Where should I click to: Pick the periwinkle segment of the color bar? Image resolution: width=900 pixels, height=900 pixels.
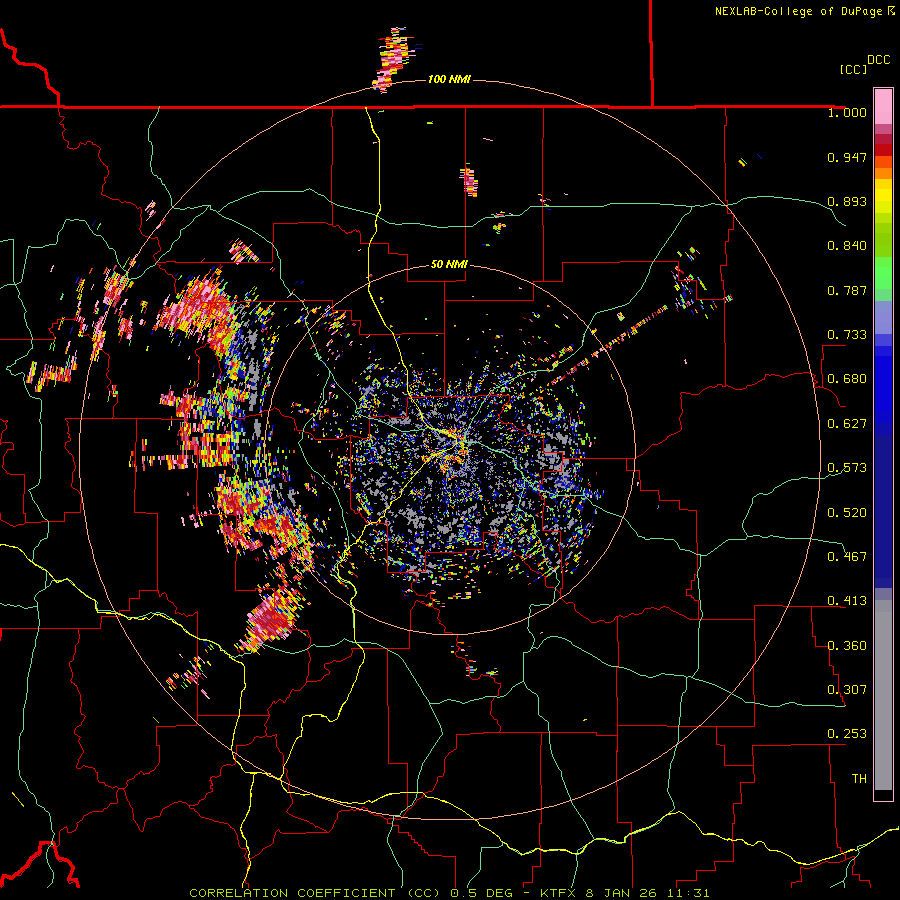[x=883, y=317]
